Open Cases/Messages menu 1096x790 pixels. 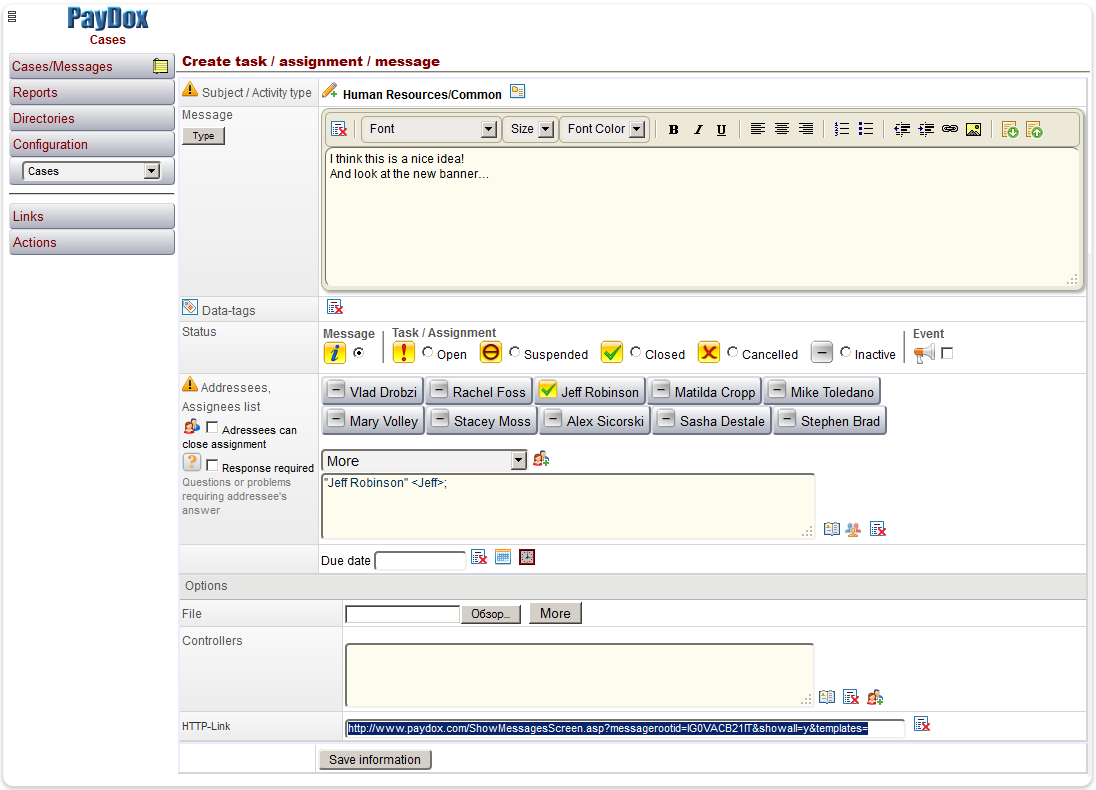coord(92,66)
